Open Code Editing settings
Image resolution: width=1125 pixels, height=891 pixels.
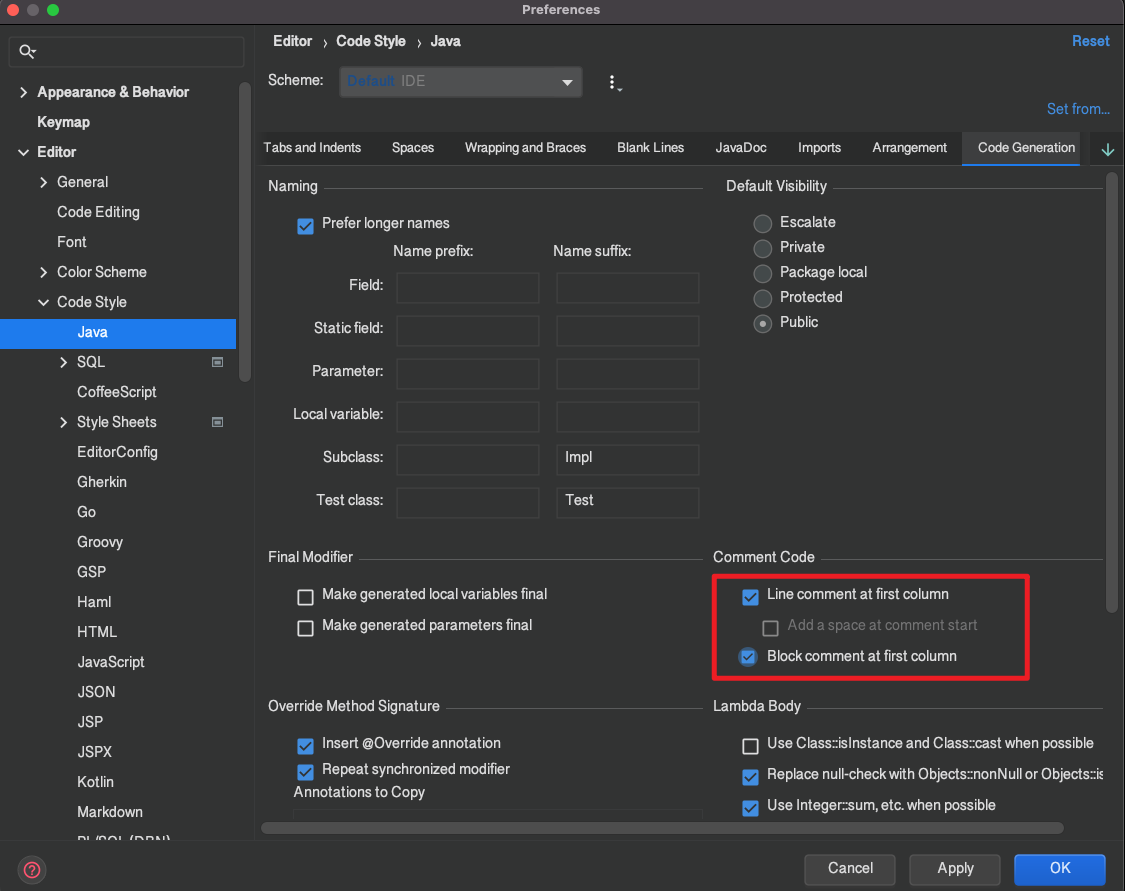(x=98, y=212)
